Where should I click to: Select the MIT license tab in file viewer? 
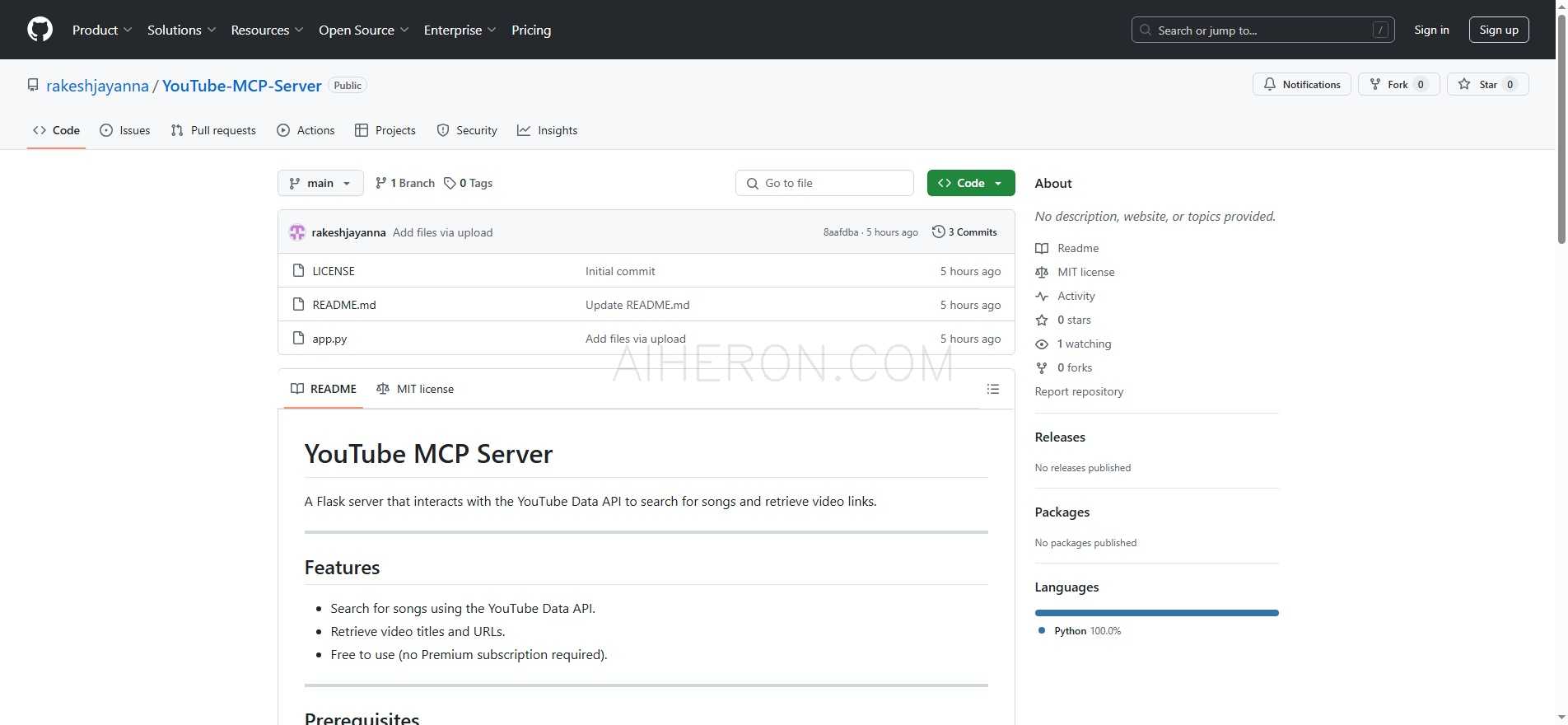coord(415,389)
